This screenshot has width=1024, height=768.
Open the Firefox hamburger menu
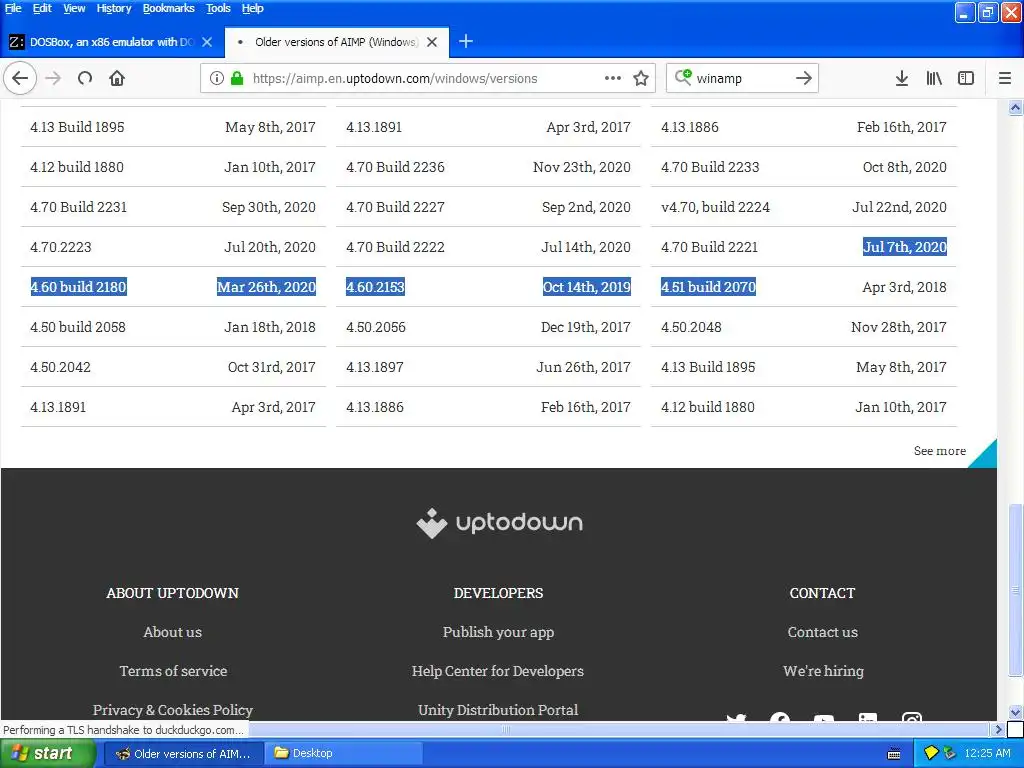coord(1005,78)
